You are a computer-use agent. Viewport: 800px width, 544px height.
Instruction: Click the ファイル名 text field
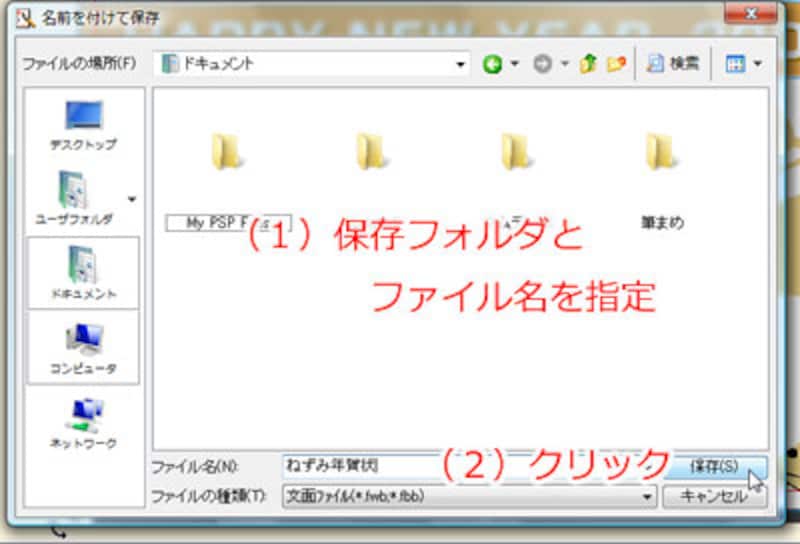click(x=469, y=466)
